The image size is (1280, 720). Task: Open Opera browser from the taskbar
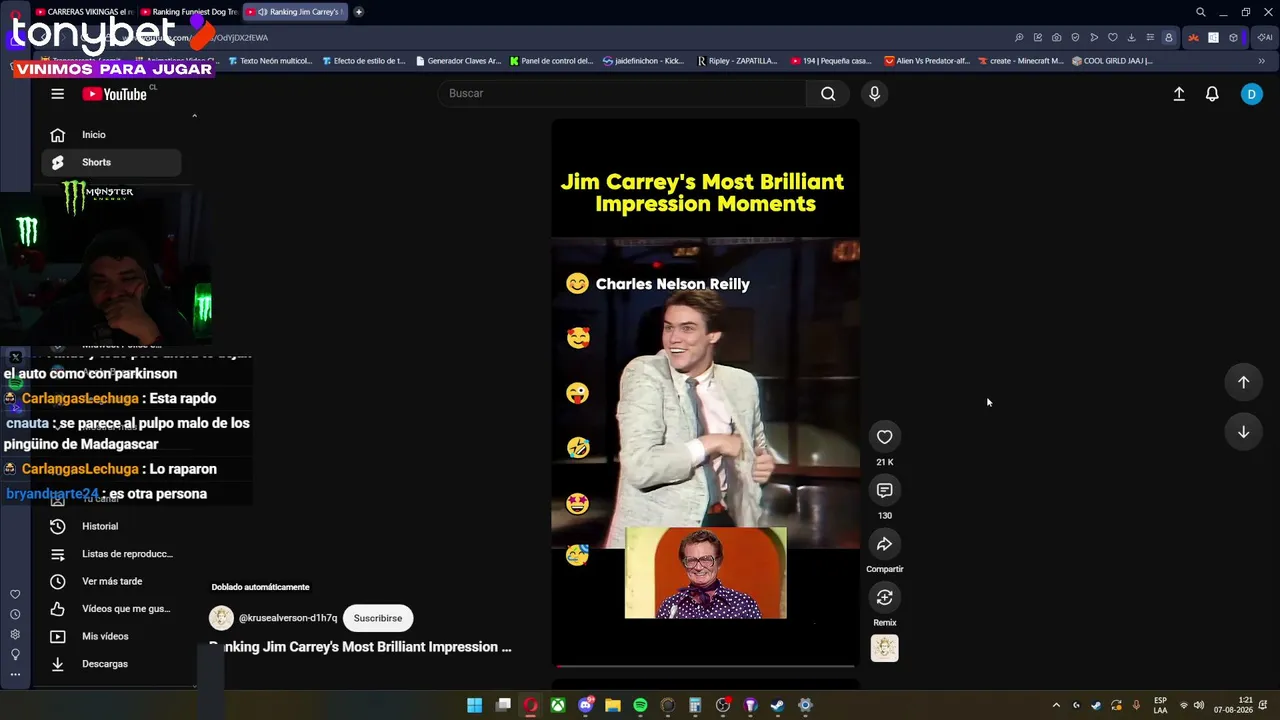tap(530, 705)
